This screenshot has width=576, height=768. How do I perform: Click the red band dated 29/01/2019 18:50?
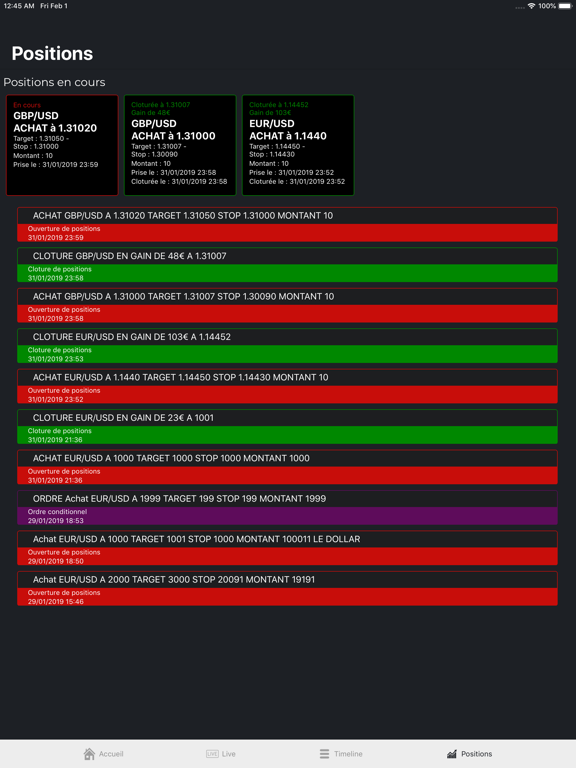(x=288, y=556)
